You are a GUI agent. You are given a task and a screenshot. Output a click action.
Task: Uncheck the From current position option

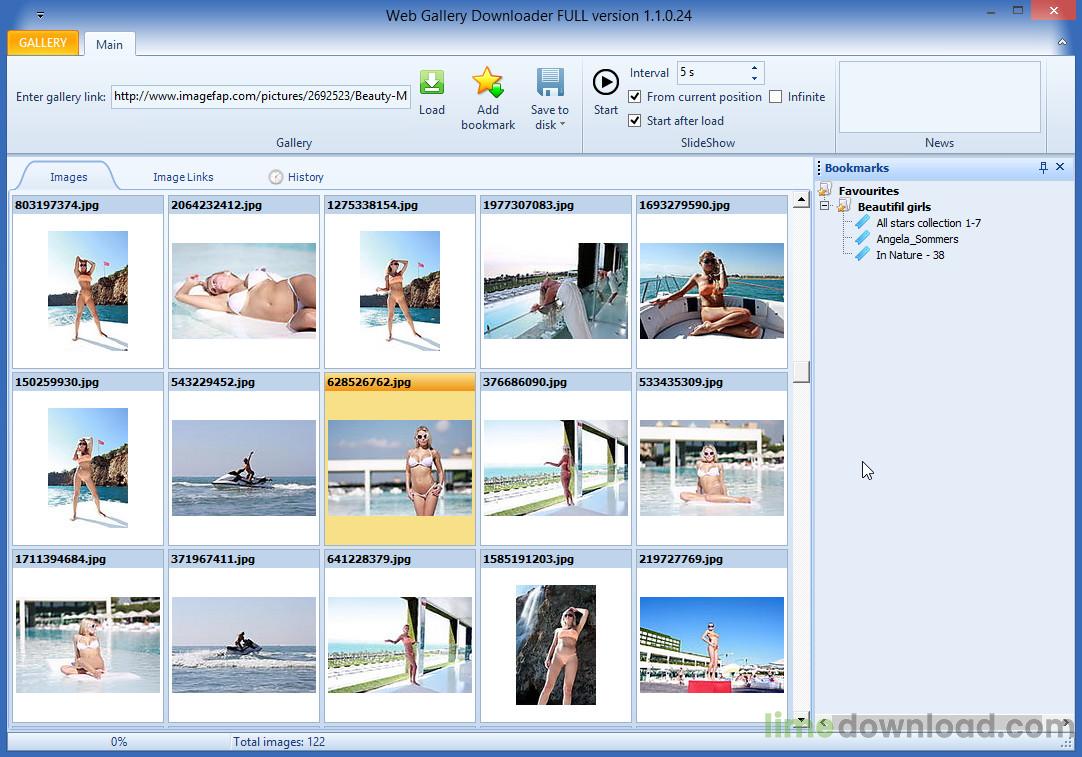[x=635, y=97]
